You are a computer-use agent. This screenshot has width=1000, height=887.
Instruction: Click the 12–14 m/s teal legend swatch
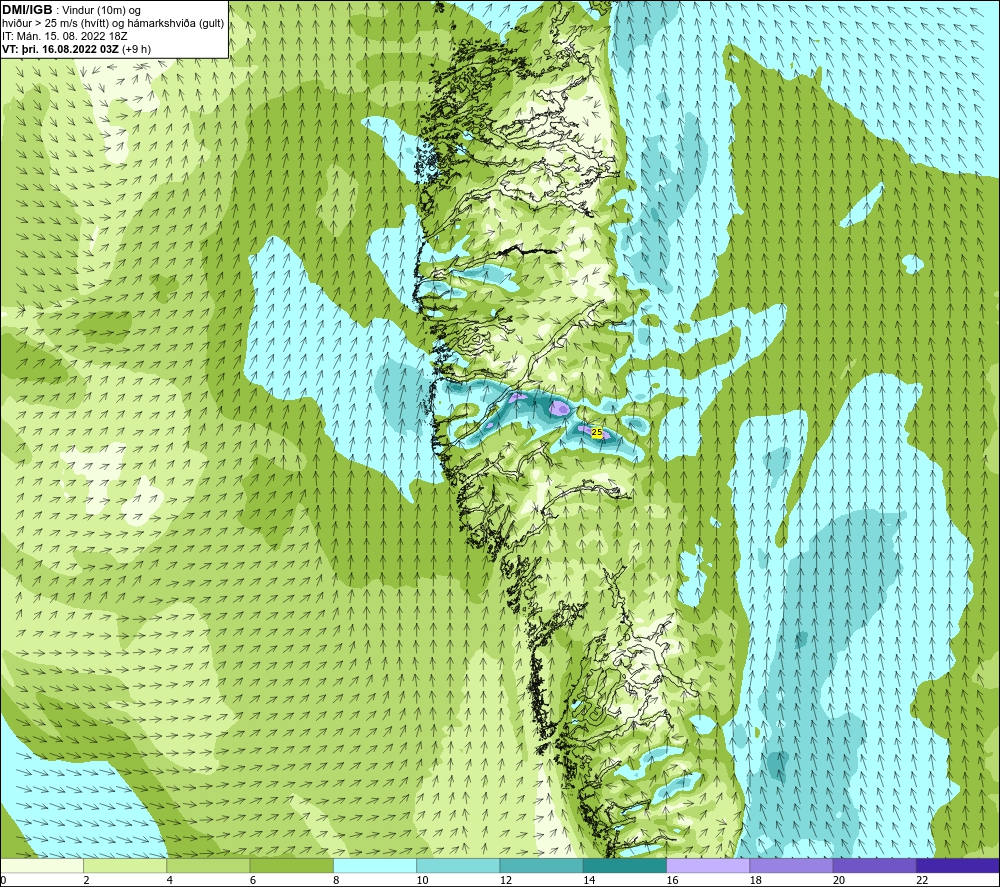click(541, 865)
